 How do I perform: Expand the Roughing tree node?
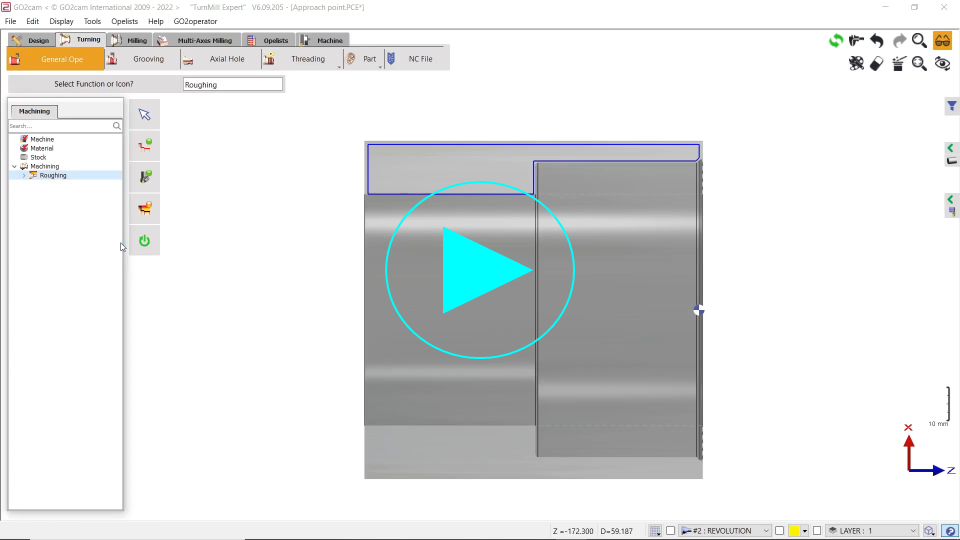24,175
